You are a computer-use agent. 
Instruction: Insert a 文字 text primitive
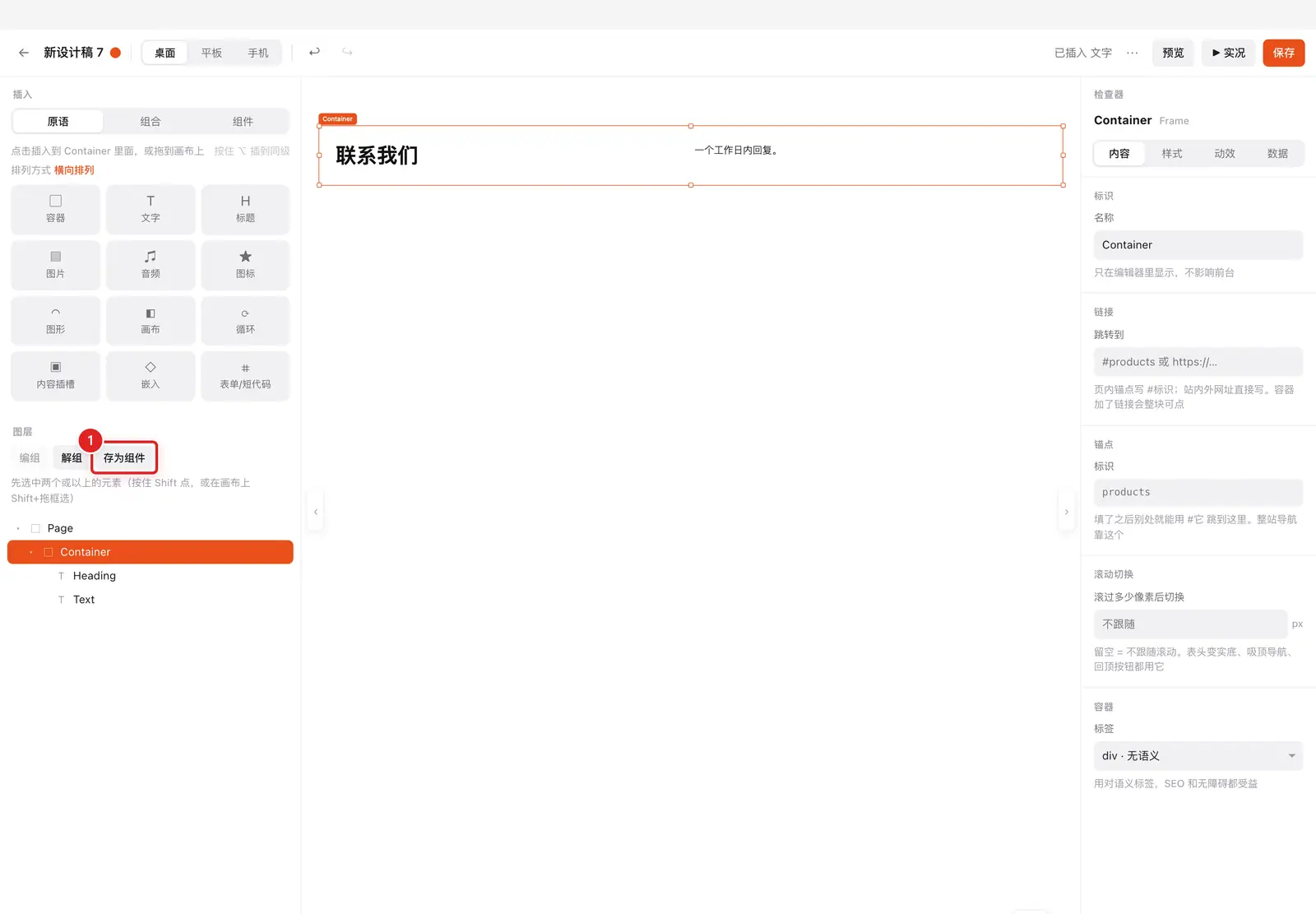151,210
